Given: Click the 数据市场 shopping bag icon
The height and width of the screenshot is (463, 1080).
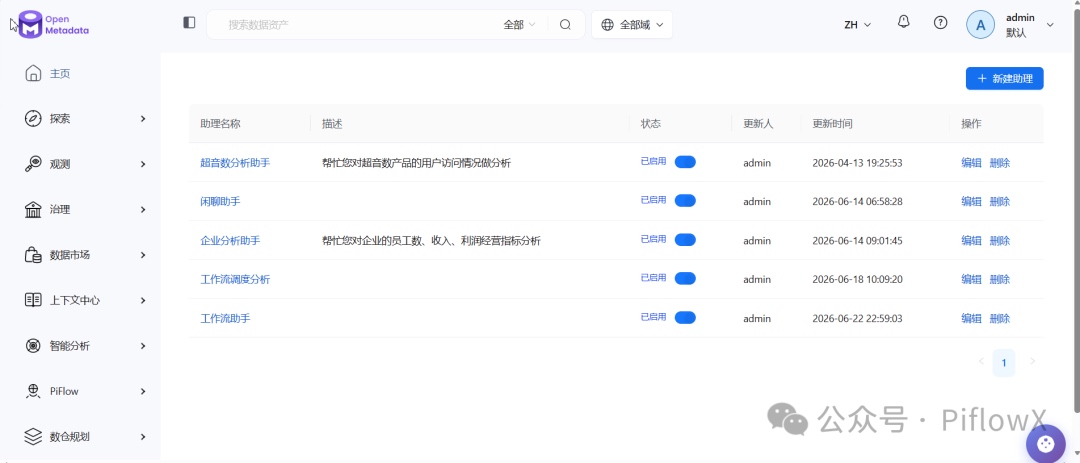Looking at the screenshot, I should pyautogui.click(x=33, y=255).
